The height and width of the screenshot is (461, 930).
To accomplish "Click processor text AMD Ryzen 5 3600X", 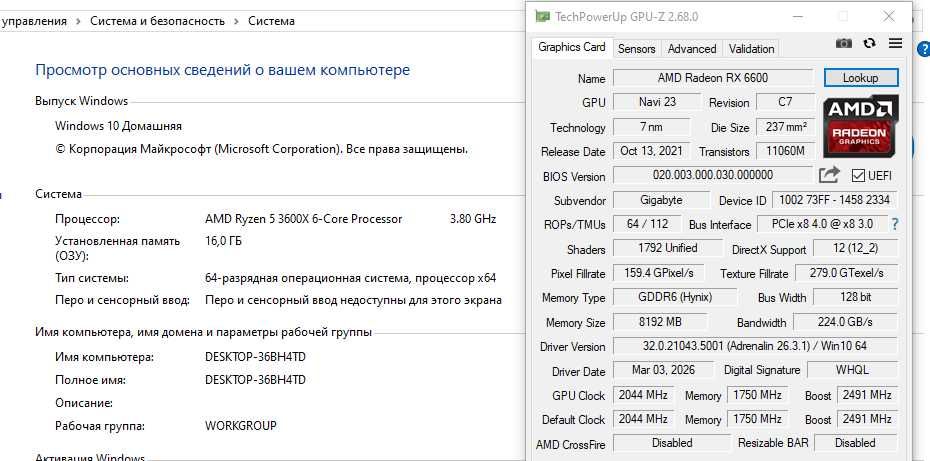I will coord(304,219).
